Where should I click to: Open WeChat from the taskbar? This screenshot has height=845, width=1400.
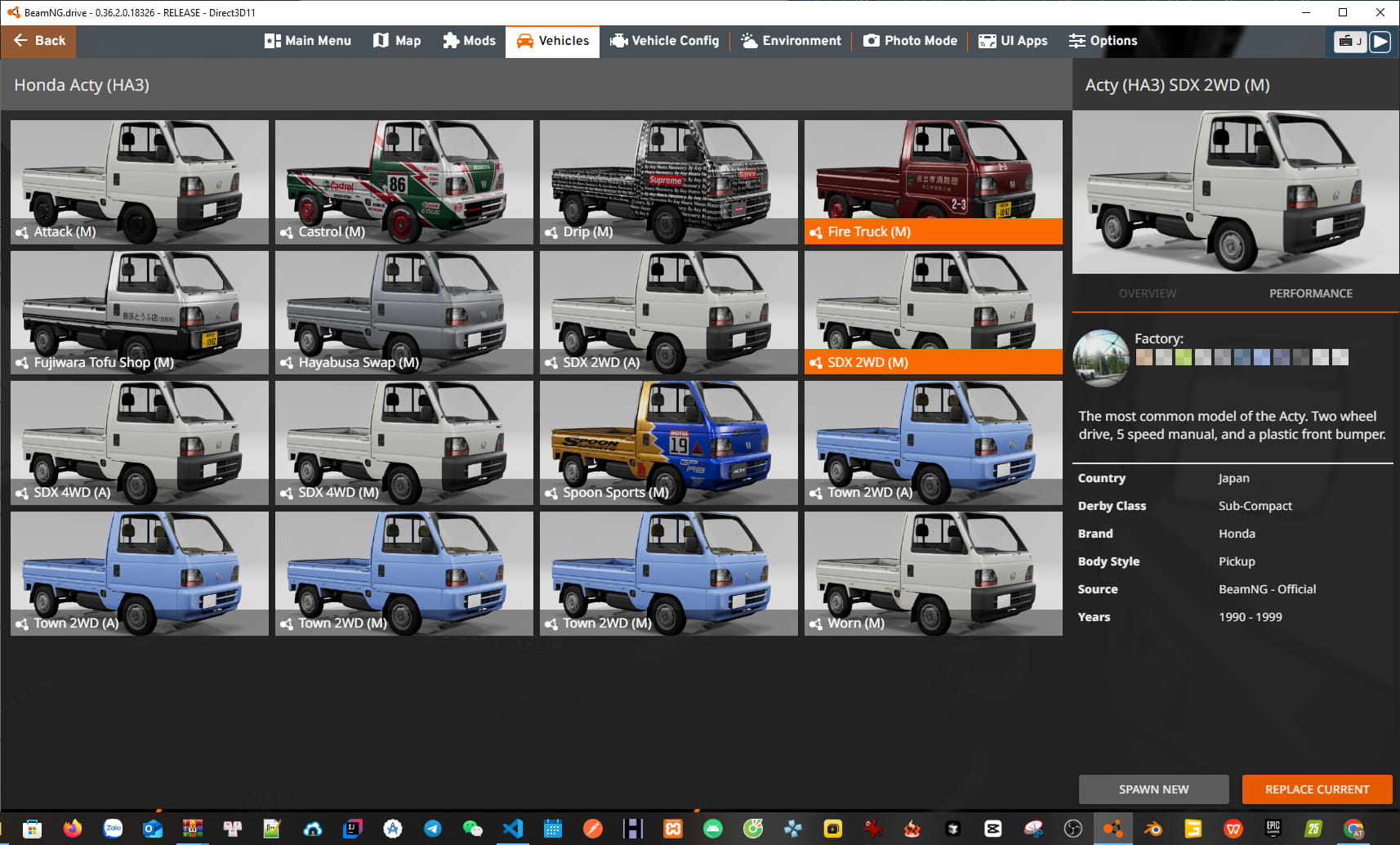473,829
